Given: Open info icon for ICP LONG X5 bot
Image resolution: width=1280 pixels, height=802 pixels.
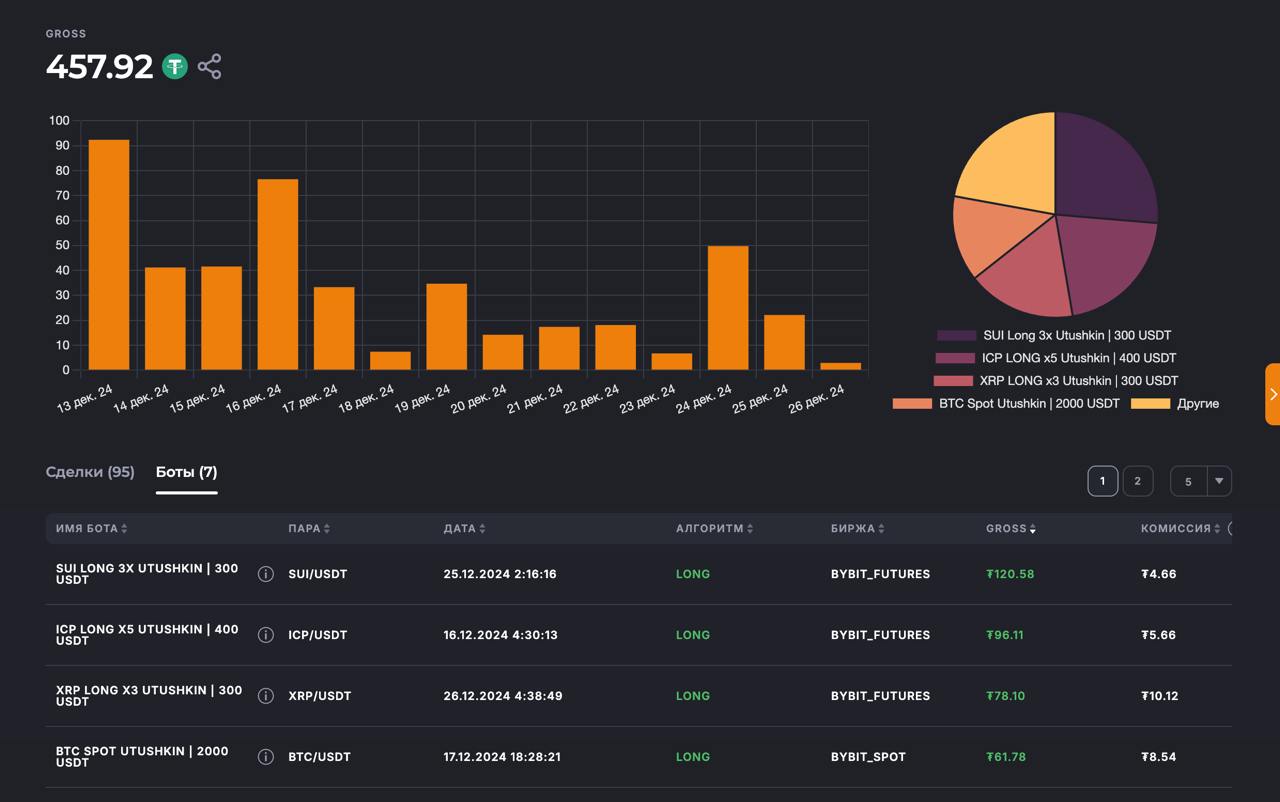Looking at the screenshot, I should click(x=266, y=635).
